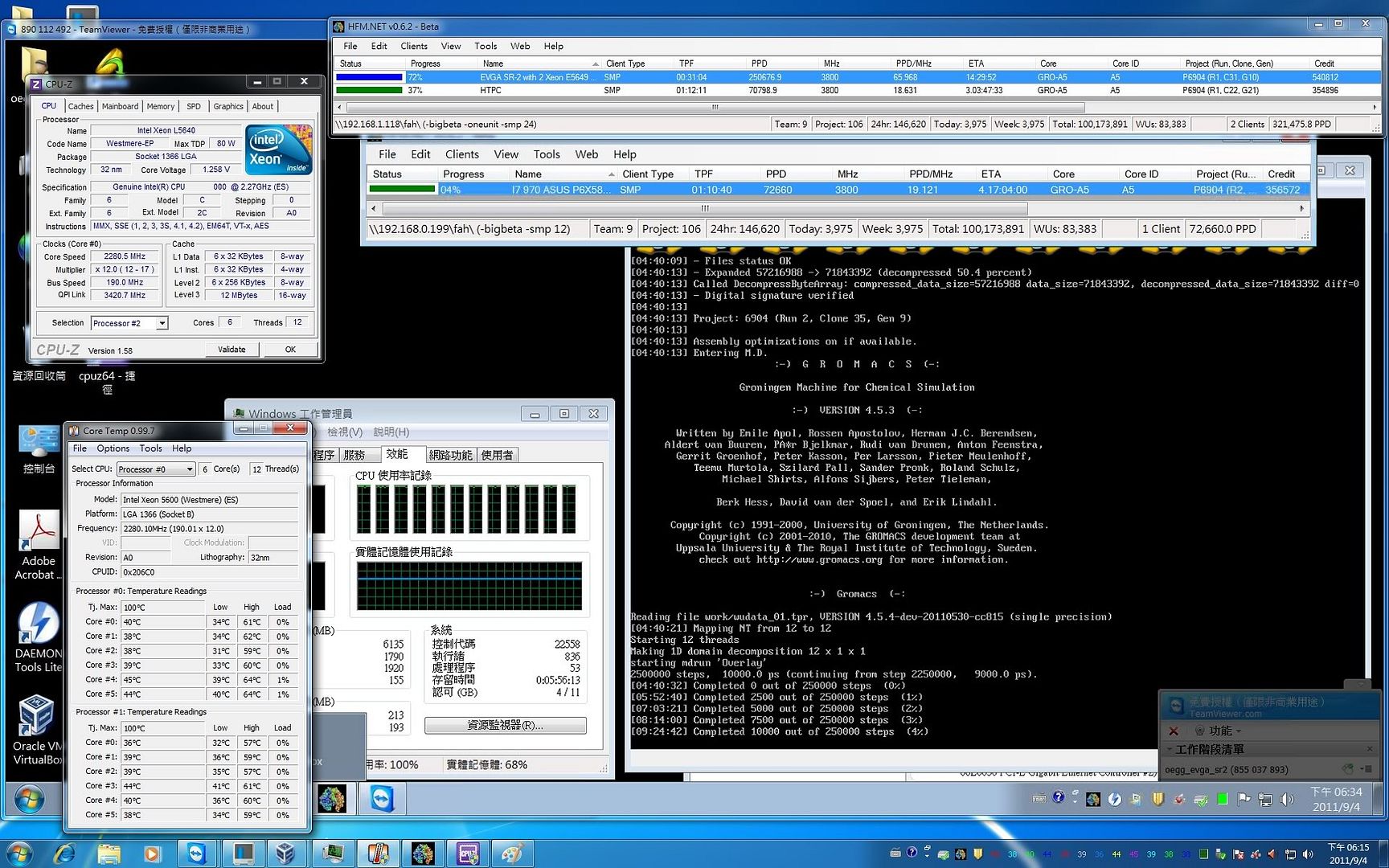Click oegg_evga_sr2 session entry in TeamViewer
This screenshot has width=1389, height=868.
point(1227,770)
